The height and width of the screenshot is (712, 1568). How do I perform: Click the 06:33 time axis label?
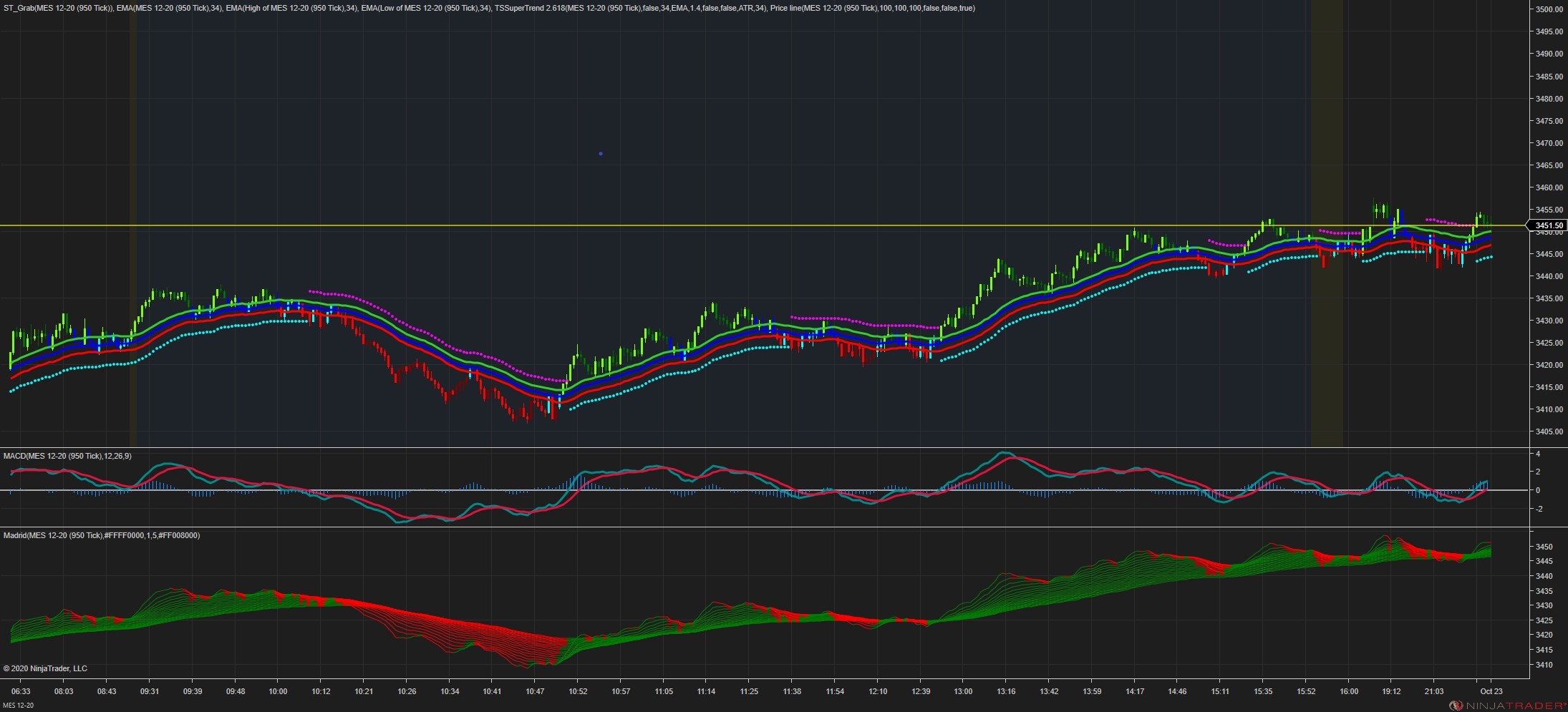pos(21,691)
